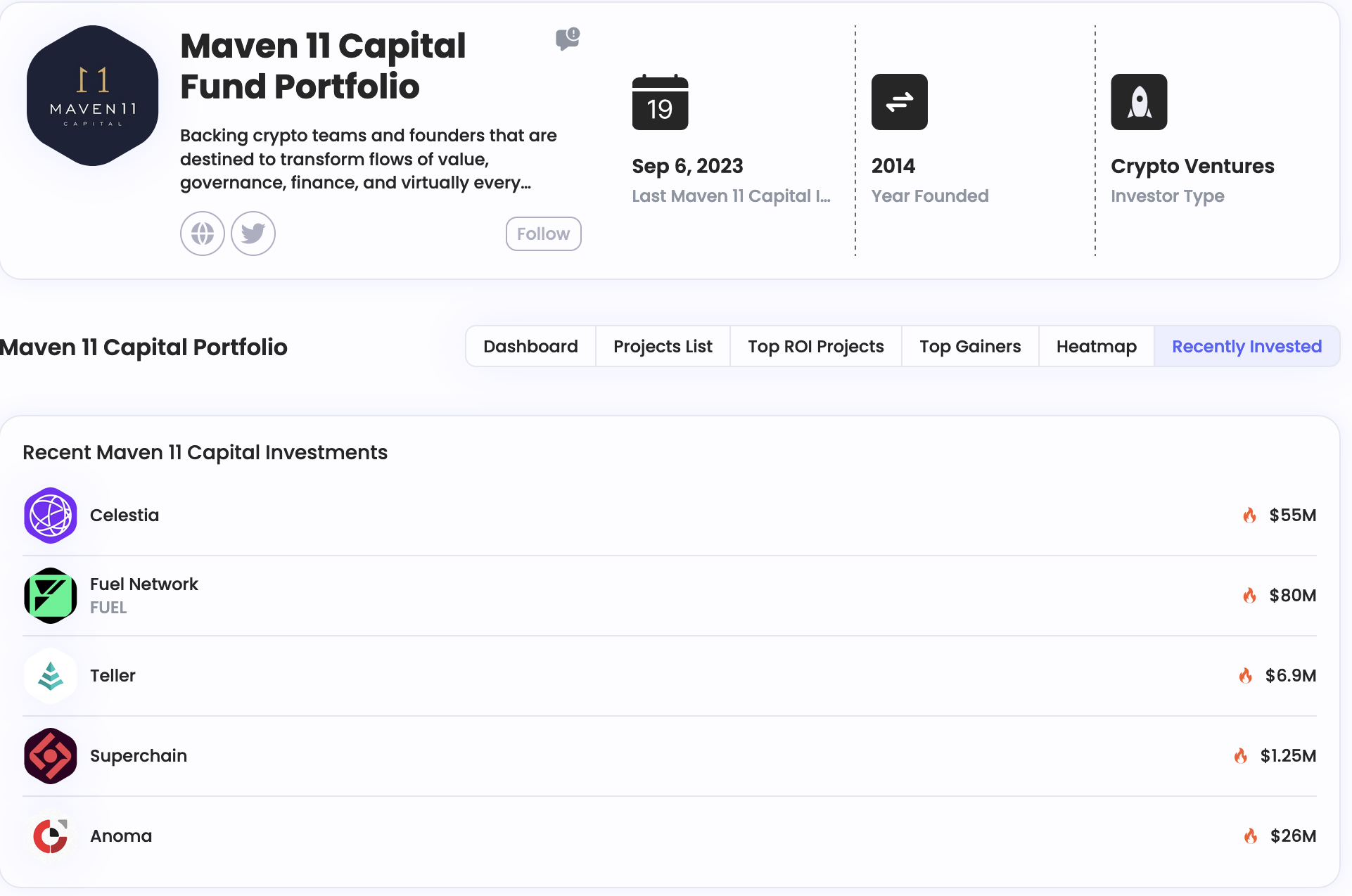Click the $55M Celestia raise amount
The image size is (1352, 896).
pyautogui.click(x=1293, y=516)
